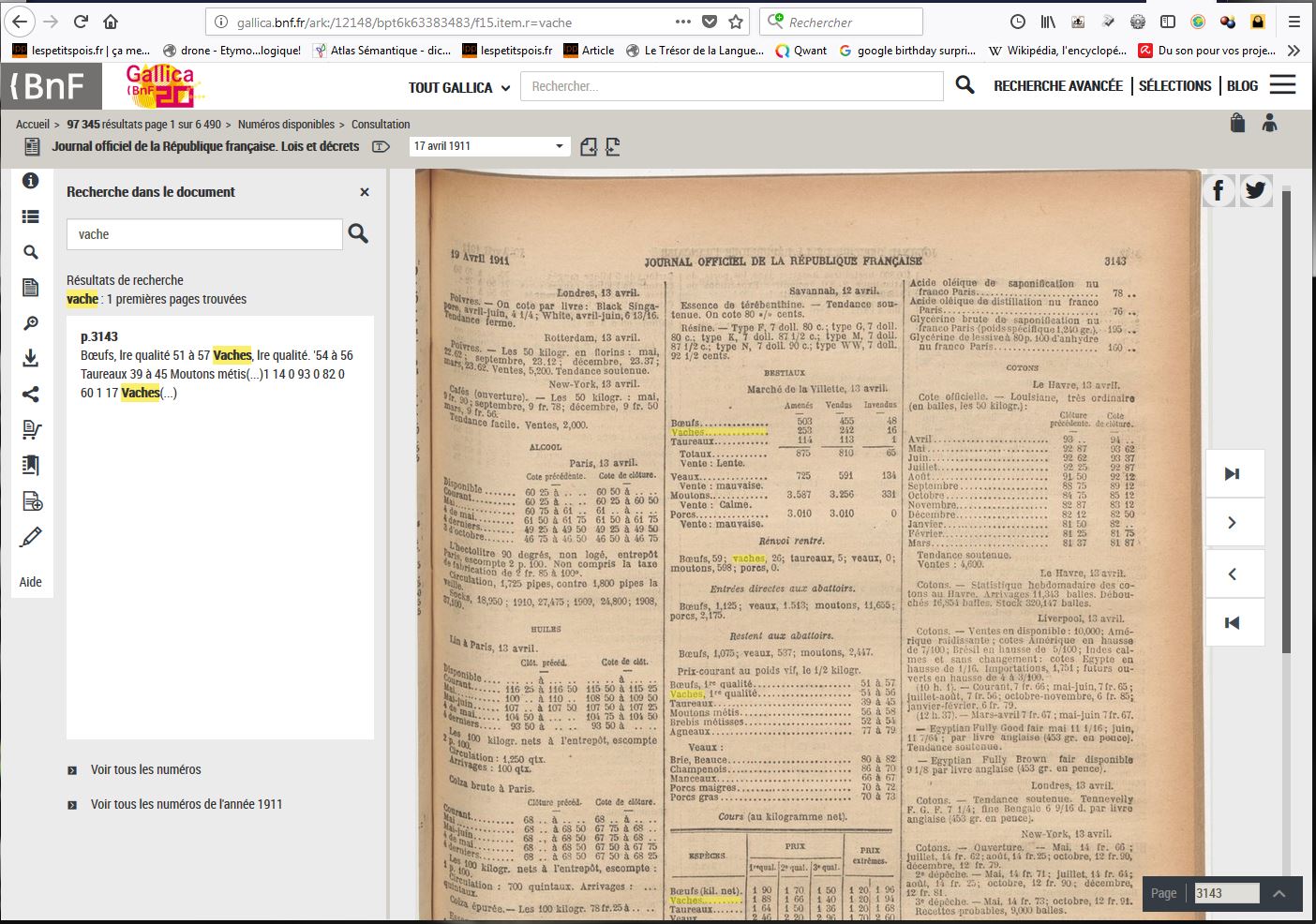Click the document search field containing 'vache'
1316x924 pixels.
203,234
